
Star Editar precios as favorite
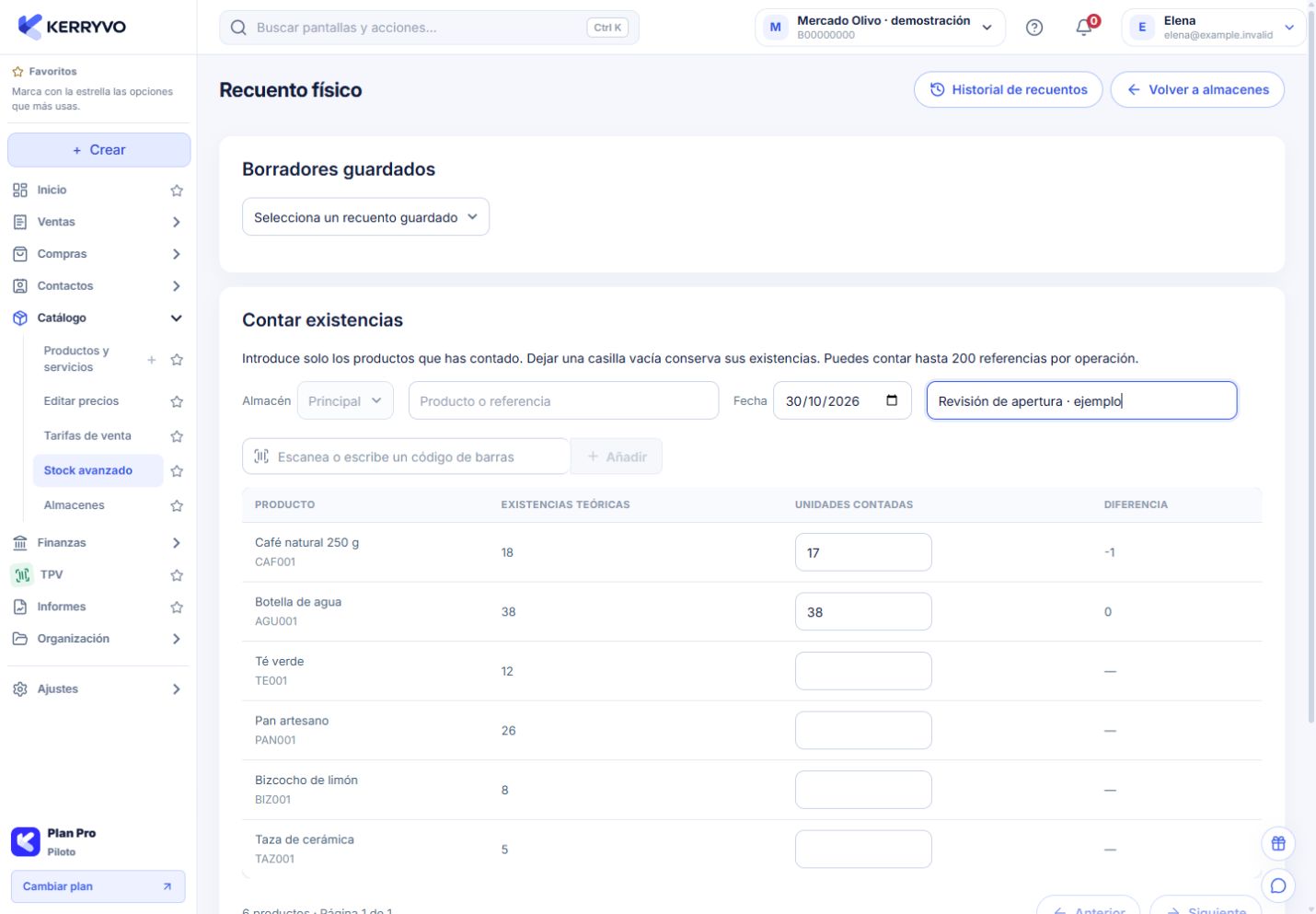(177, 402)
